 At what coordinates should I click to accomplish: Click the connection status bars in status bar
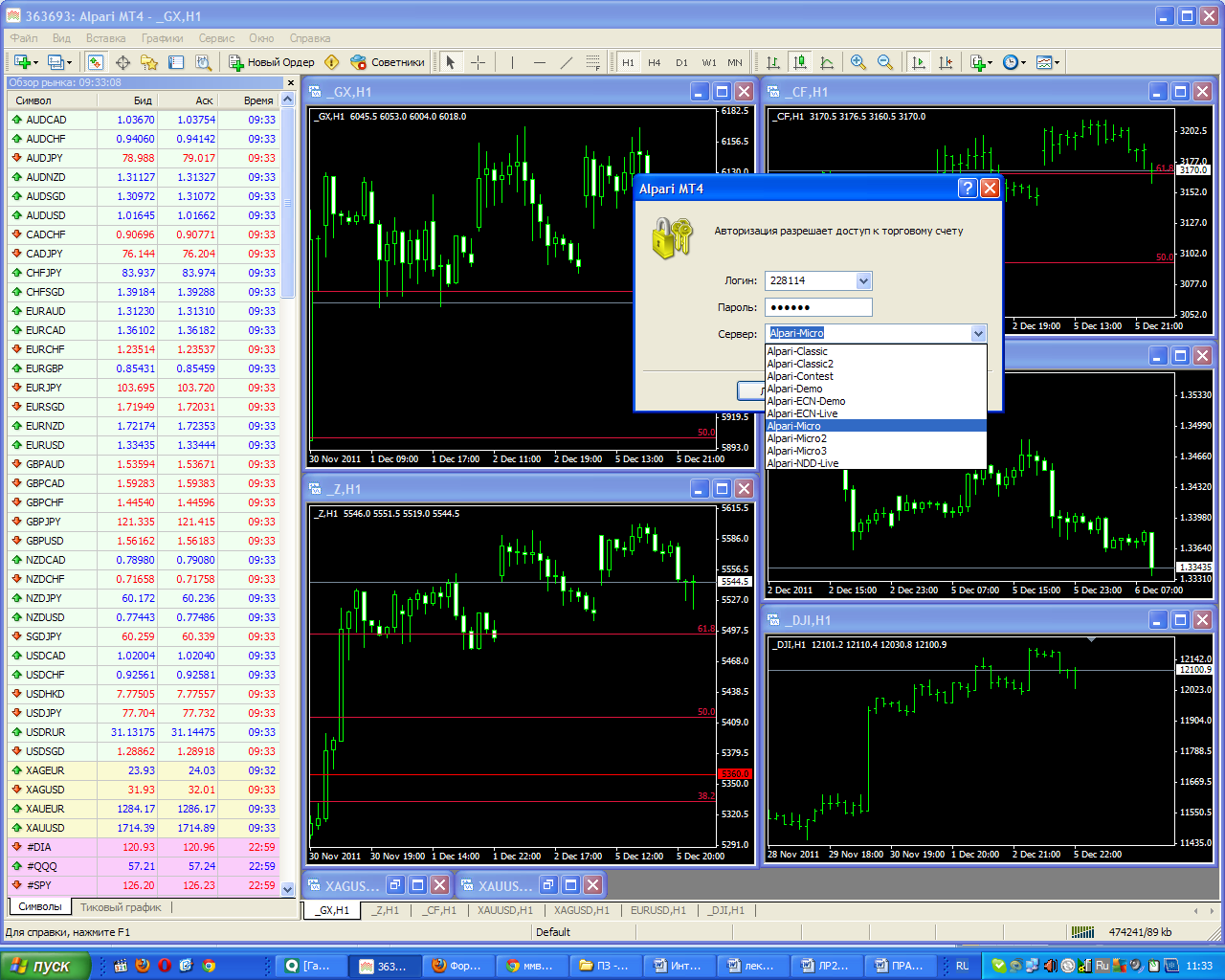pyautogui.click(x=1081, y=931)
